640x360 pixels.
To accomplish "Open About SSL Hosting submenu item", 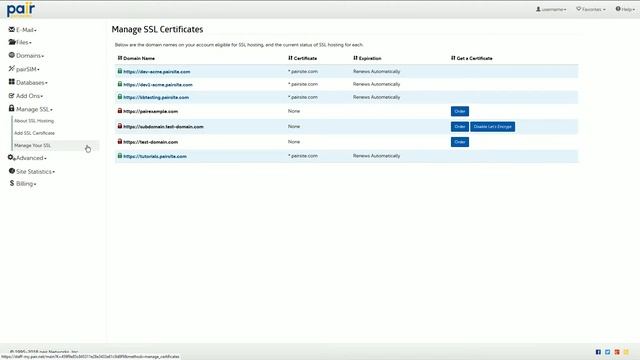I will tap(34, 121).
